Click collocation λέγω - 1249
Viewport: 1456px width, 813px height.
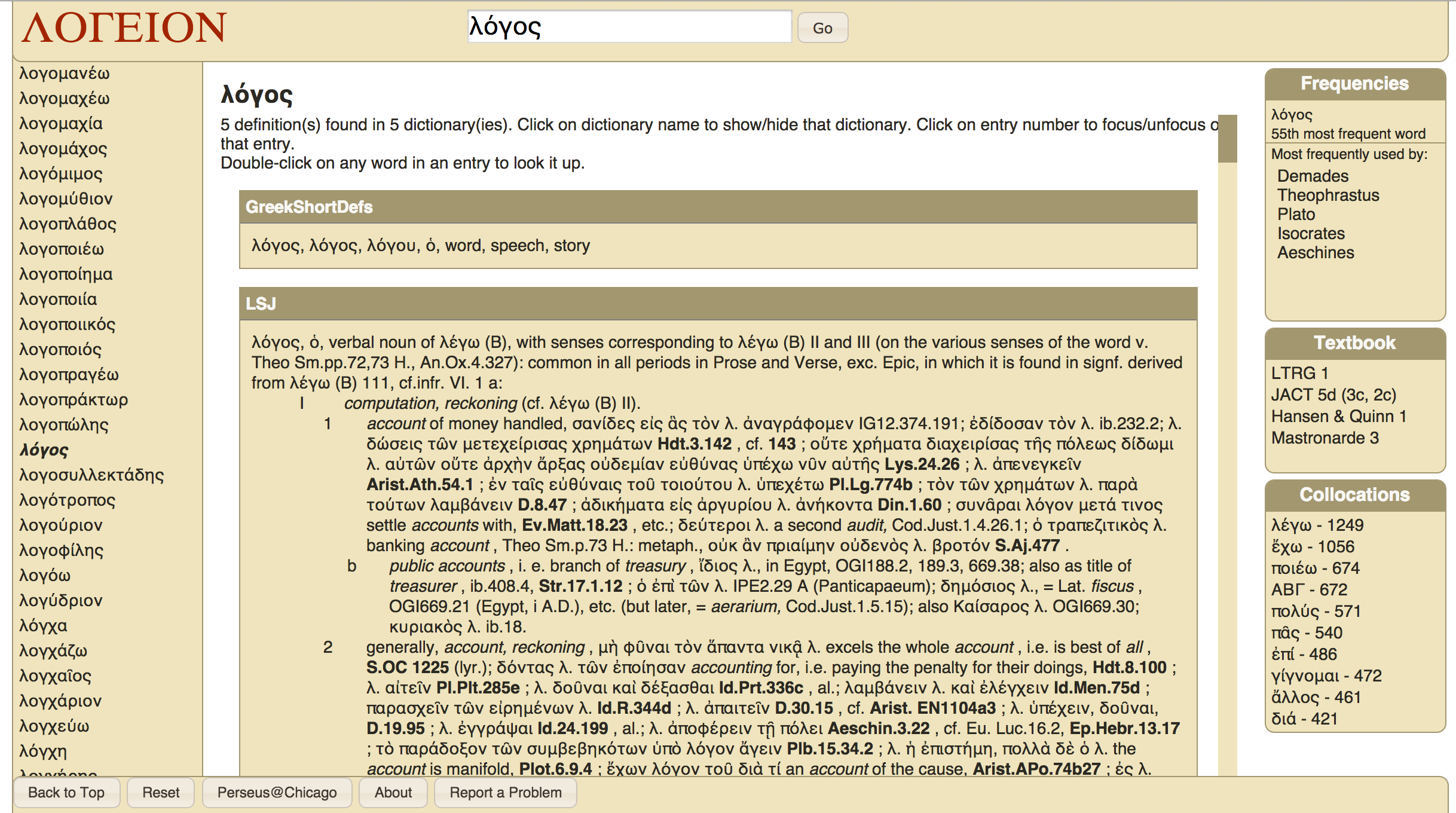point(1317,525)
